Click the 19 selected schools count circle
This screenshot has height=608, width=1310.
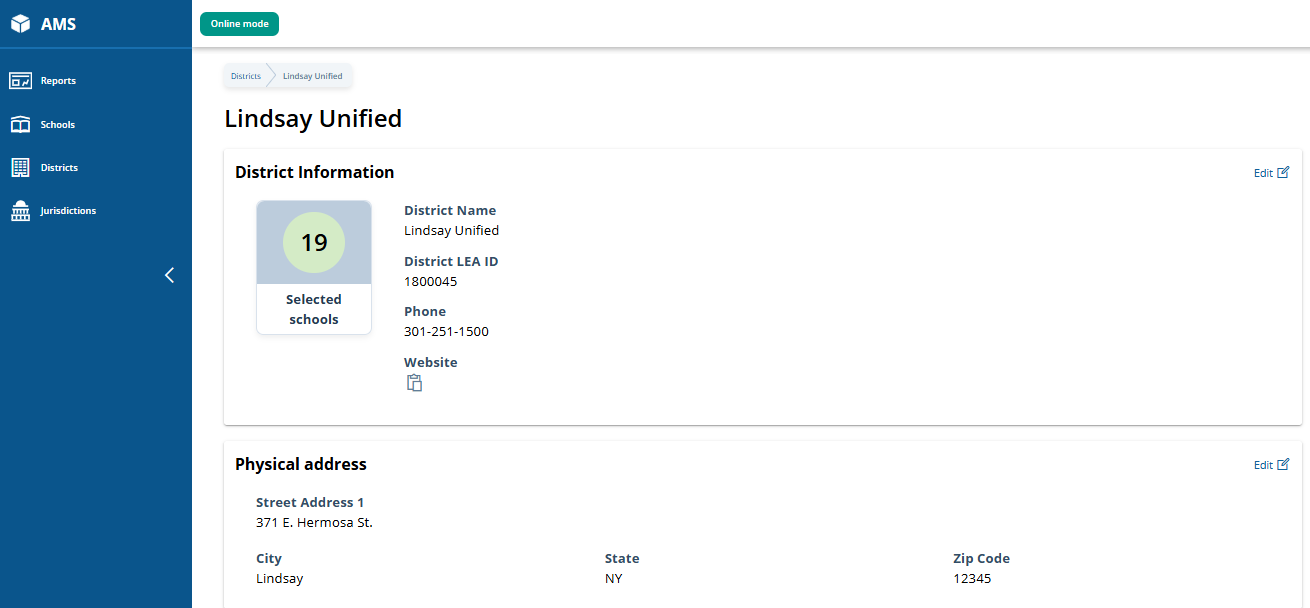pyautogui.click(x=314, y=242)
